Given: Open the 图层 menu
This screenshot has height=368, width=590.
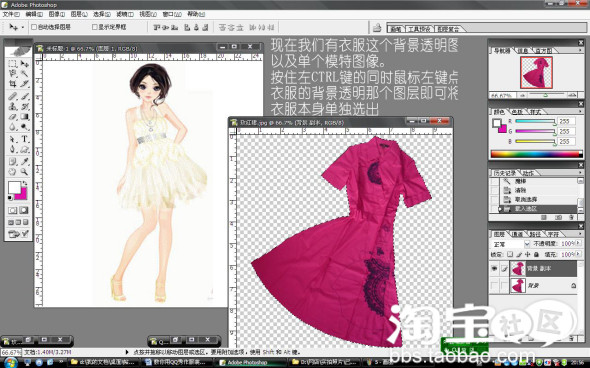Looking at the screenshot, I should pos(79,14).
